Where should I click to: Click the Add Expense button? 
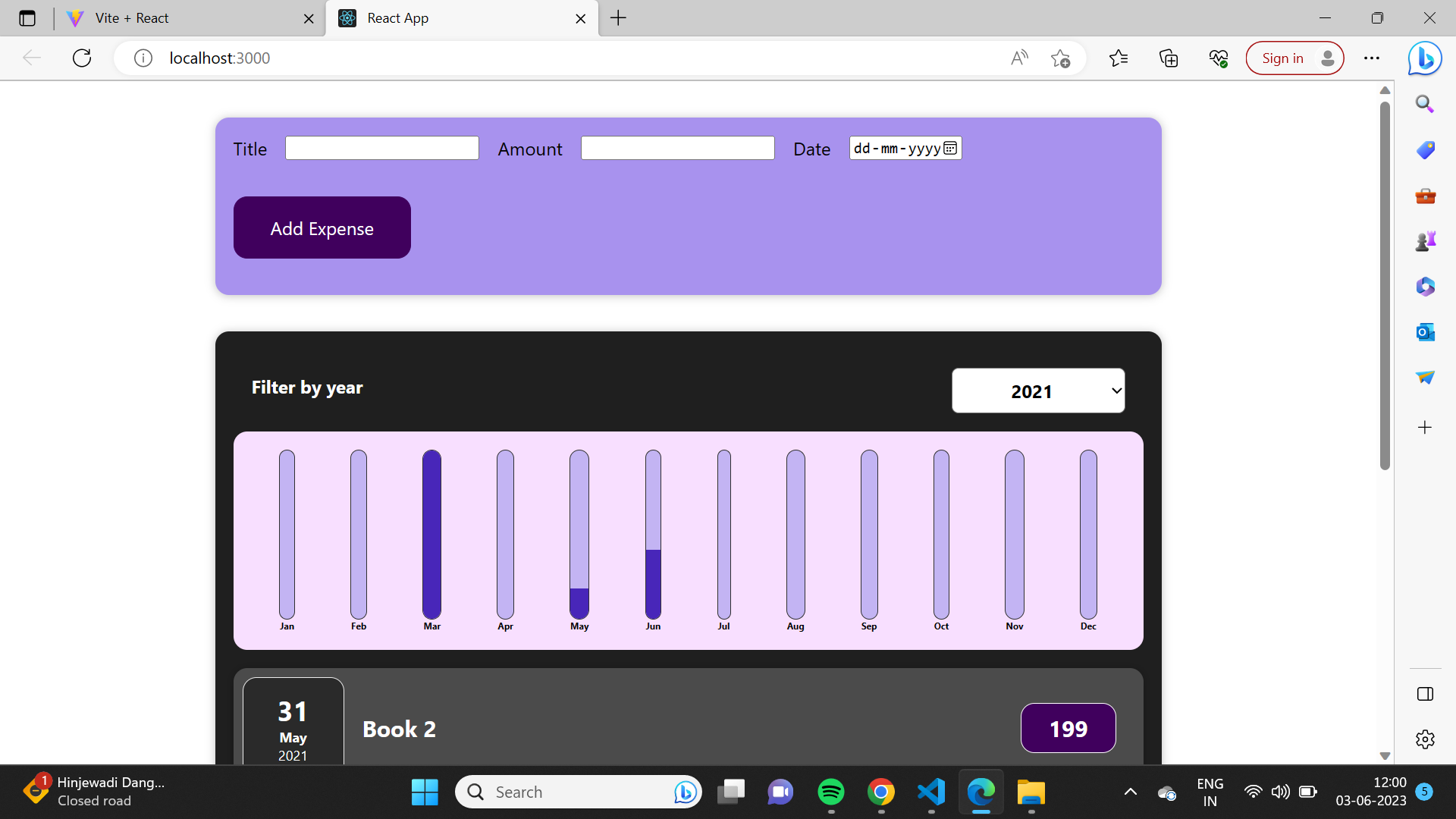tap(322, 227)
